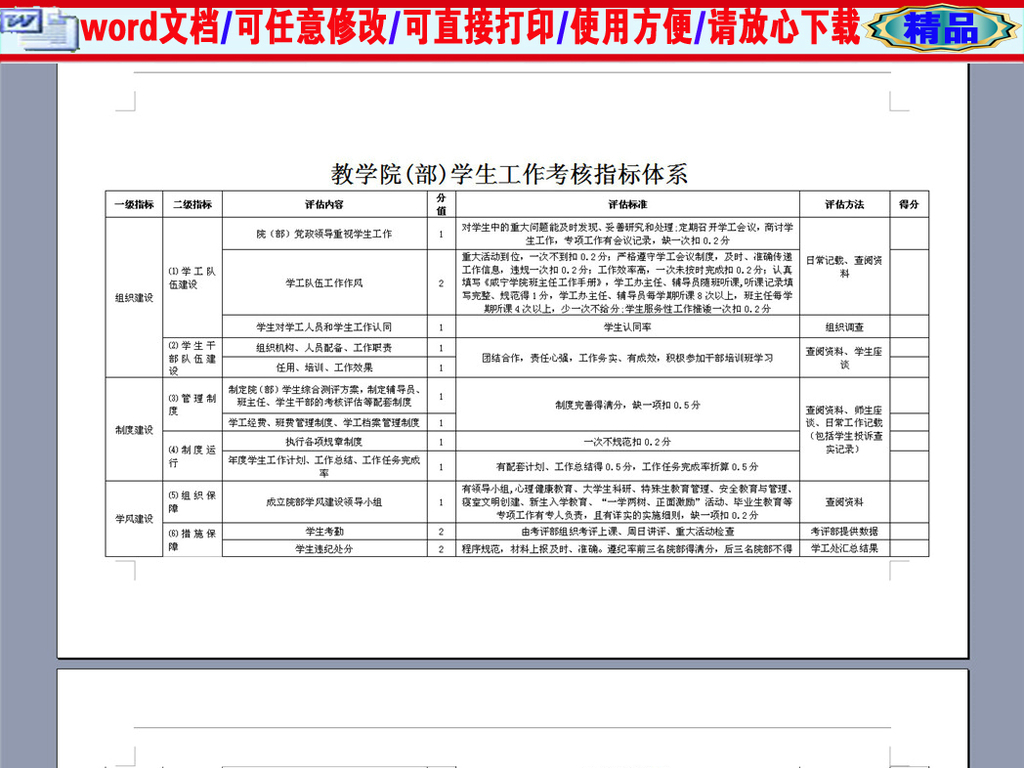Click the 组织建设 first-level cell
This screenshot has height=768, width=1024.
click(x=134, y=297)
